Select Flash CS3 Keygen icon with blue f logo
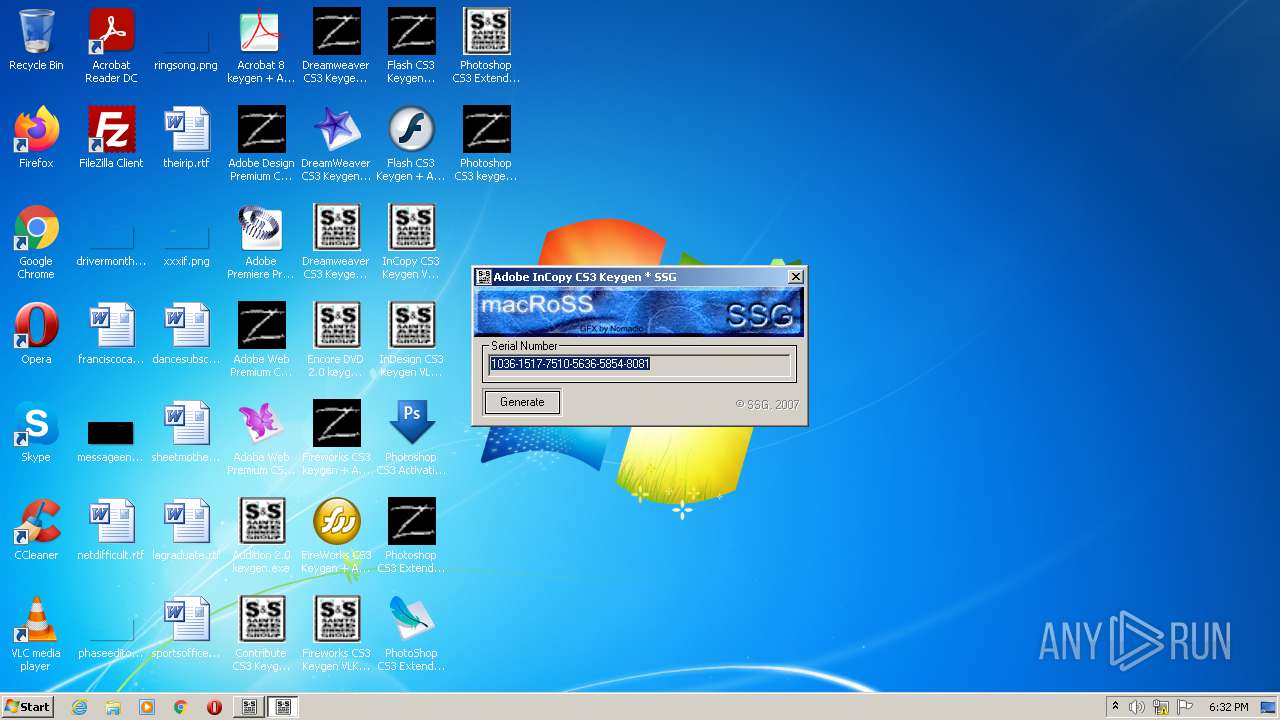 pos(411,145)
